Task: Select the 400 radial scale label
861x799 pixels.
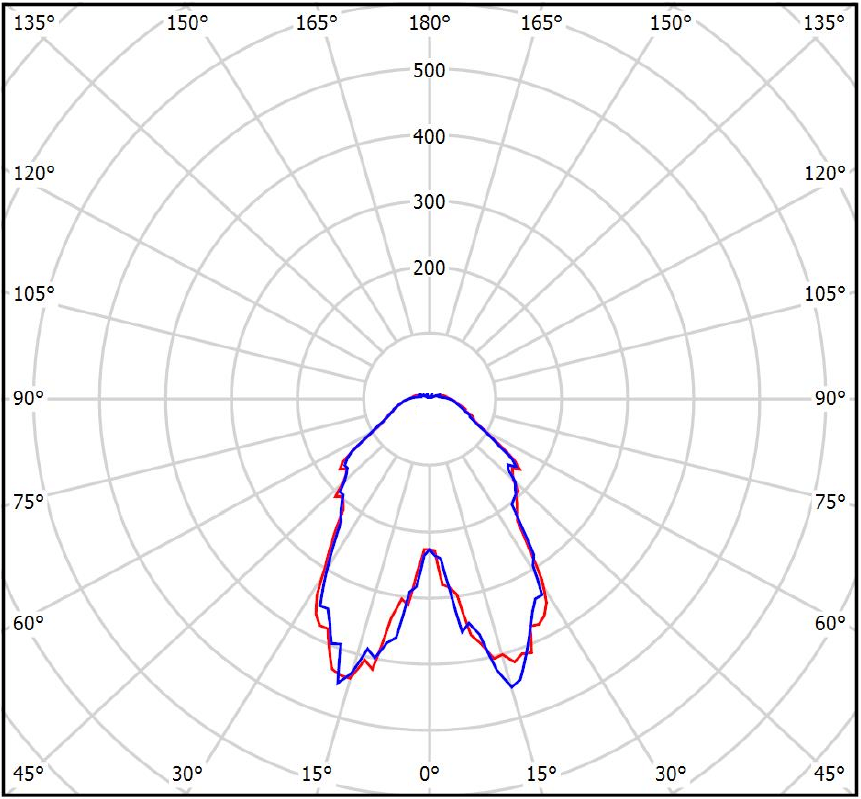Action: [x=429, y=137]
